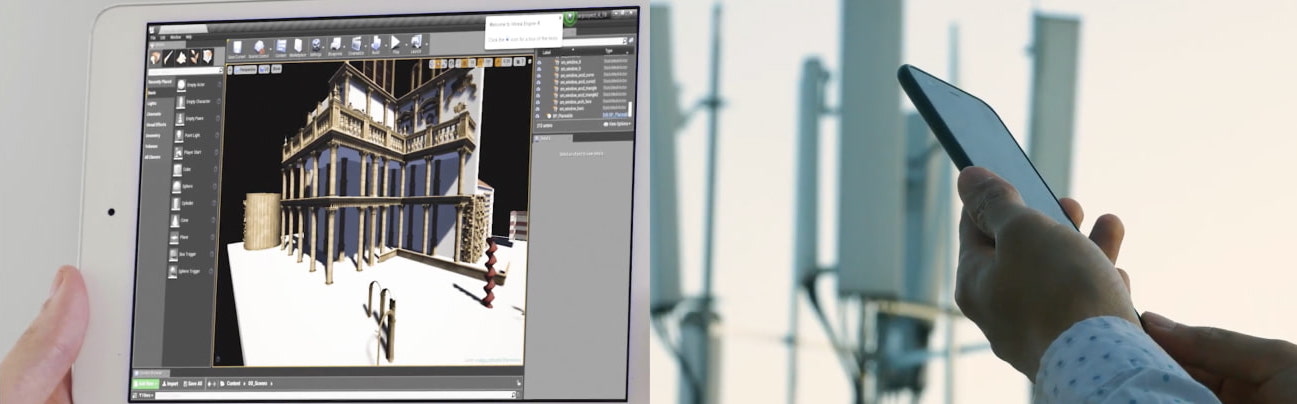
Task: Select the Basic category
Action: pyautogui.click(x=152, y=93)
